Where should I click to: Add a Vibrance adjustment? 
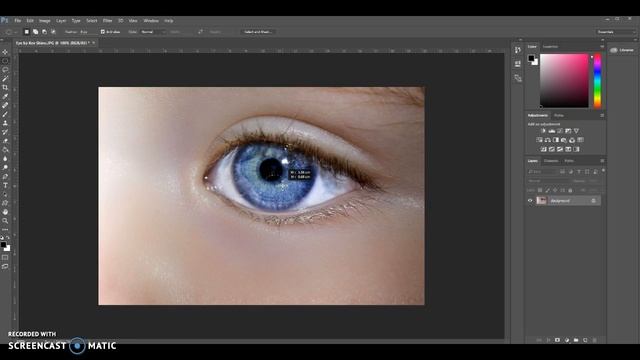coord(576,131)
